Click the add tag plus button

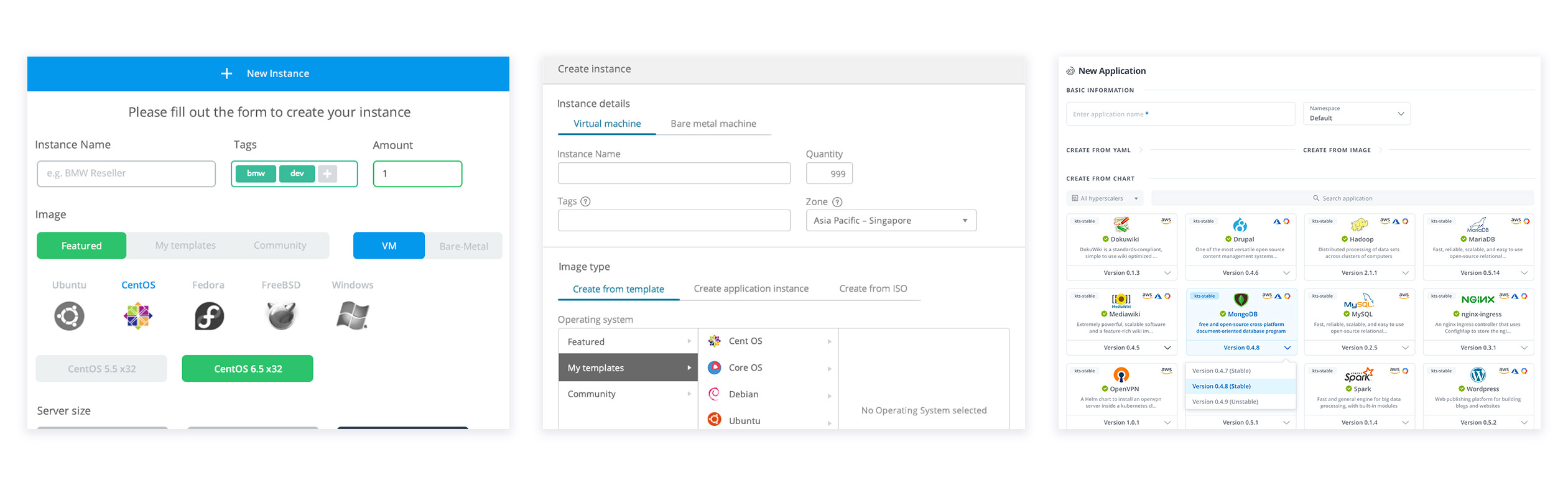coord(327,173)
